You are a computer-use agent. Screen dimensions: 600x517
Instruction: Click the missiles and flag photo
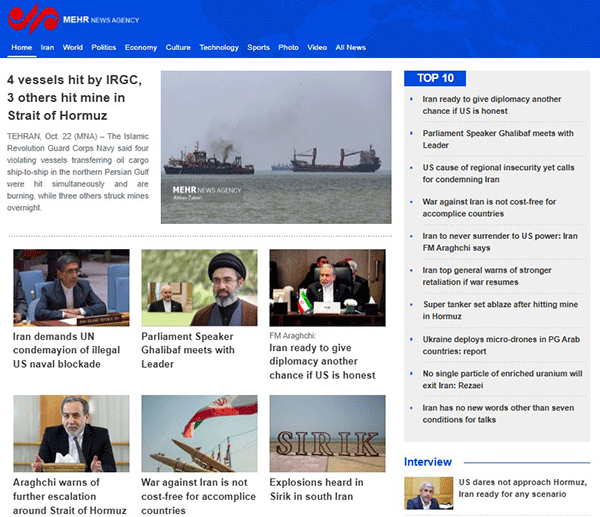tap(199, 434)
